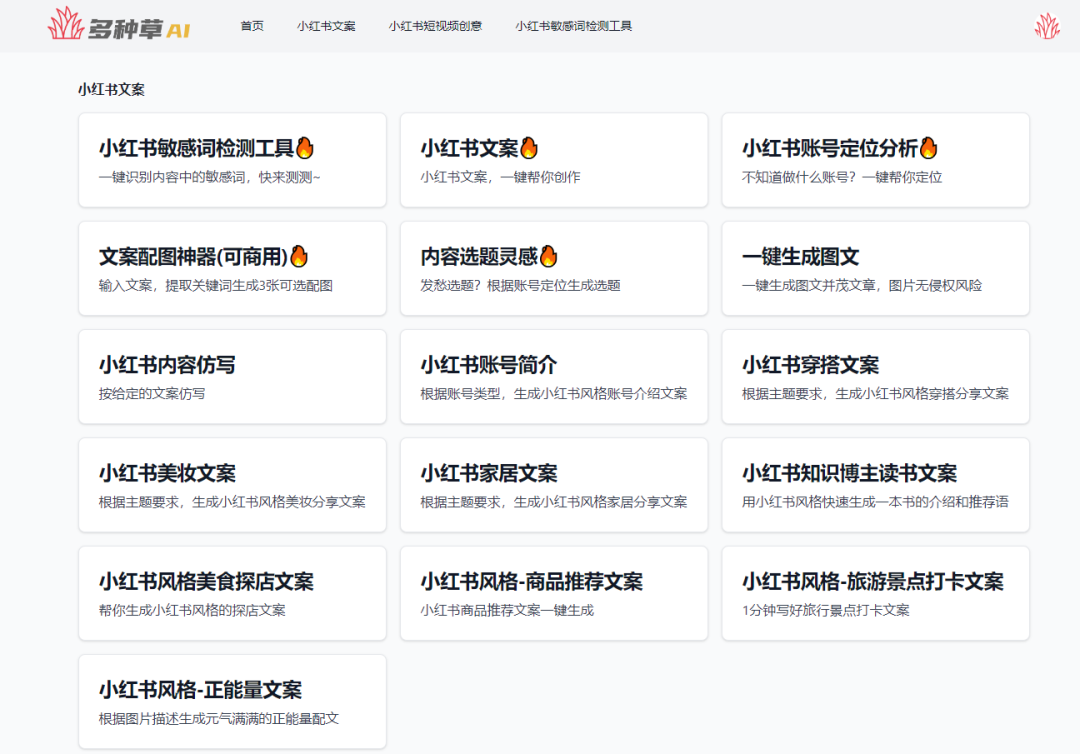
Task: Open the 文案配图神器(可商用) card title
Action: [194, 257]
